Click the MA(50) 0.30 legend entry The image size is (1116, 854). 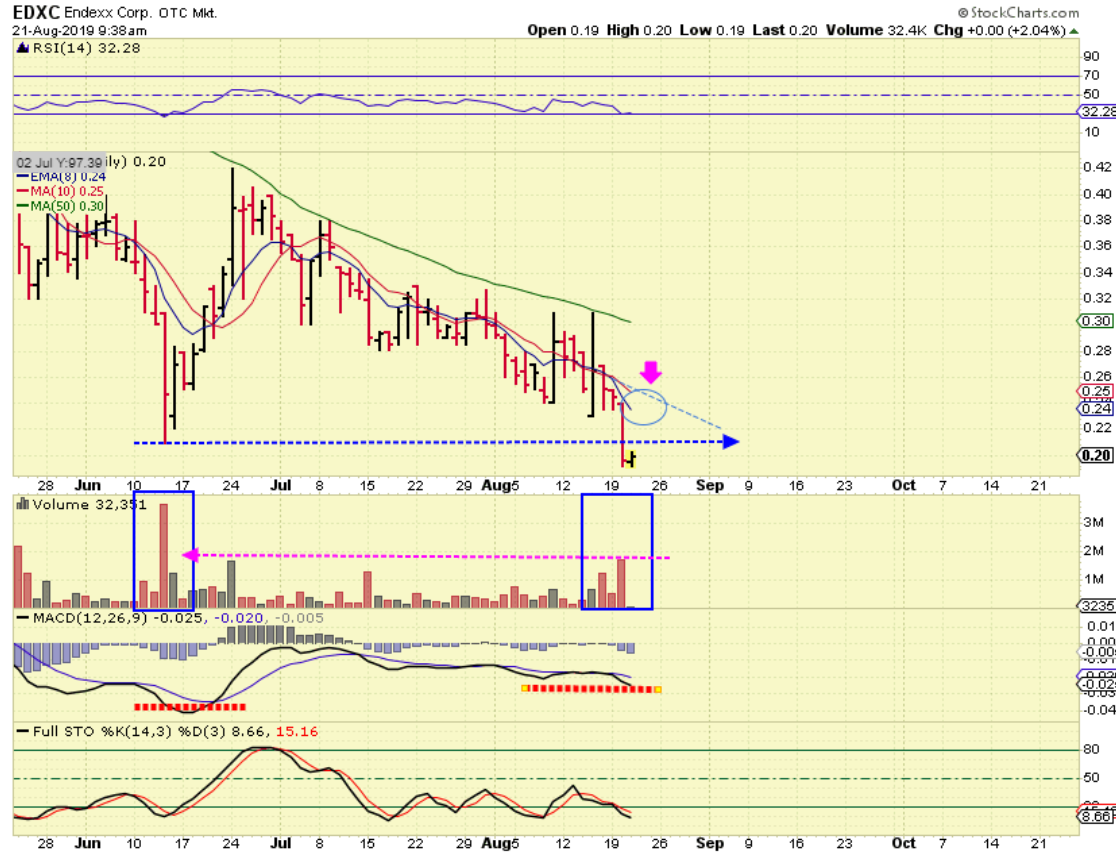pyautogui.click(x=60, y=206)
